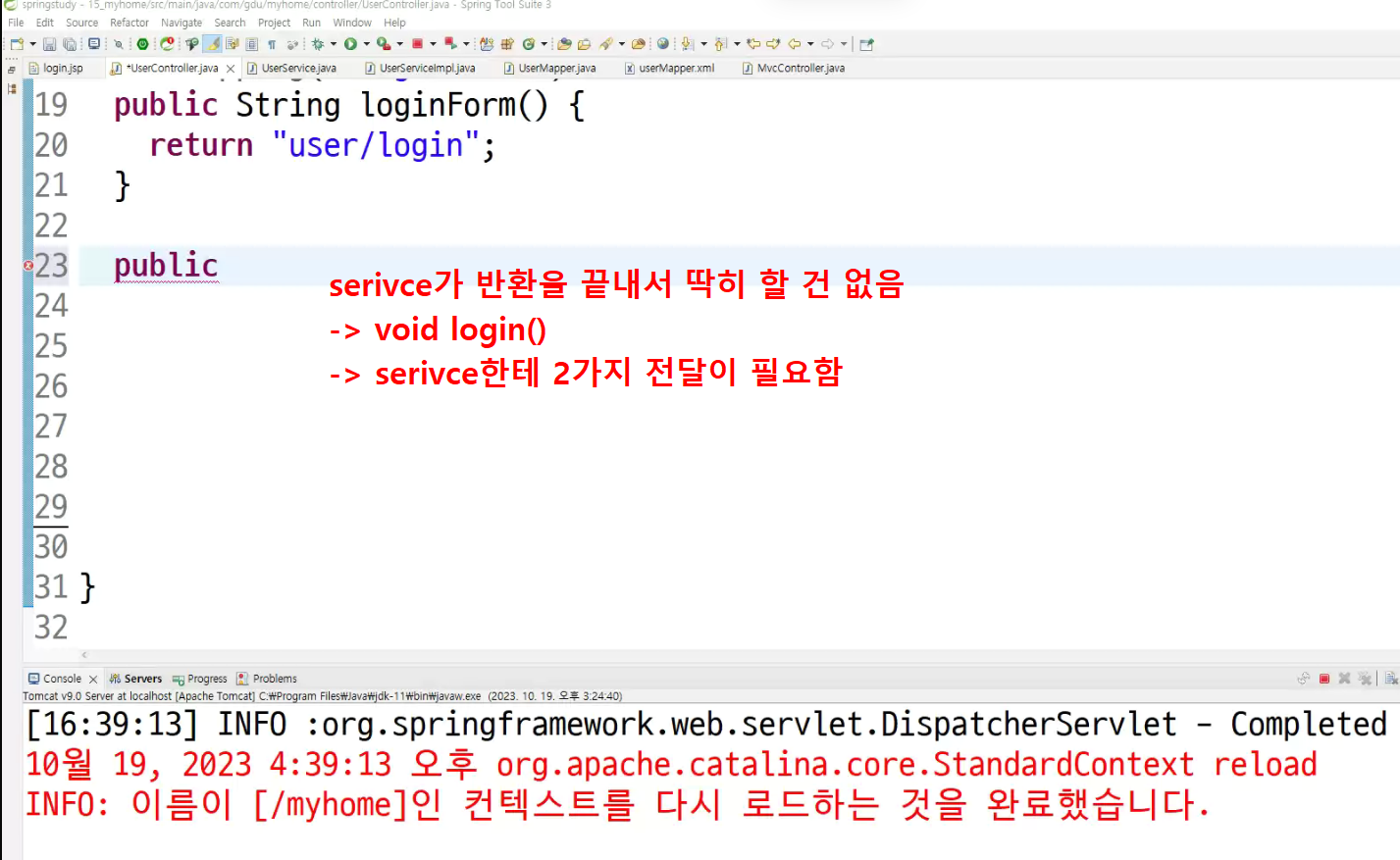The width and height of the screenshot is (1400, 860).
Task: Click the editor horizontal scrollbar left arrow
Action: tap(84, 655)
